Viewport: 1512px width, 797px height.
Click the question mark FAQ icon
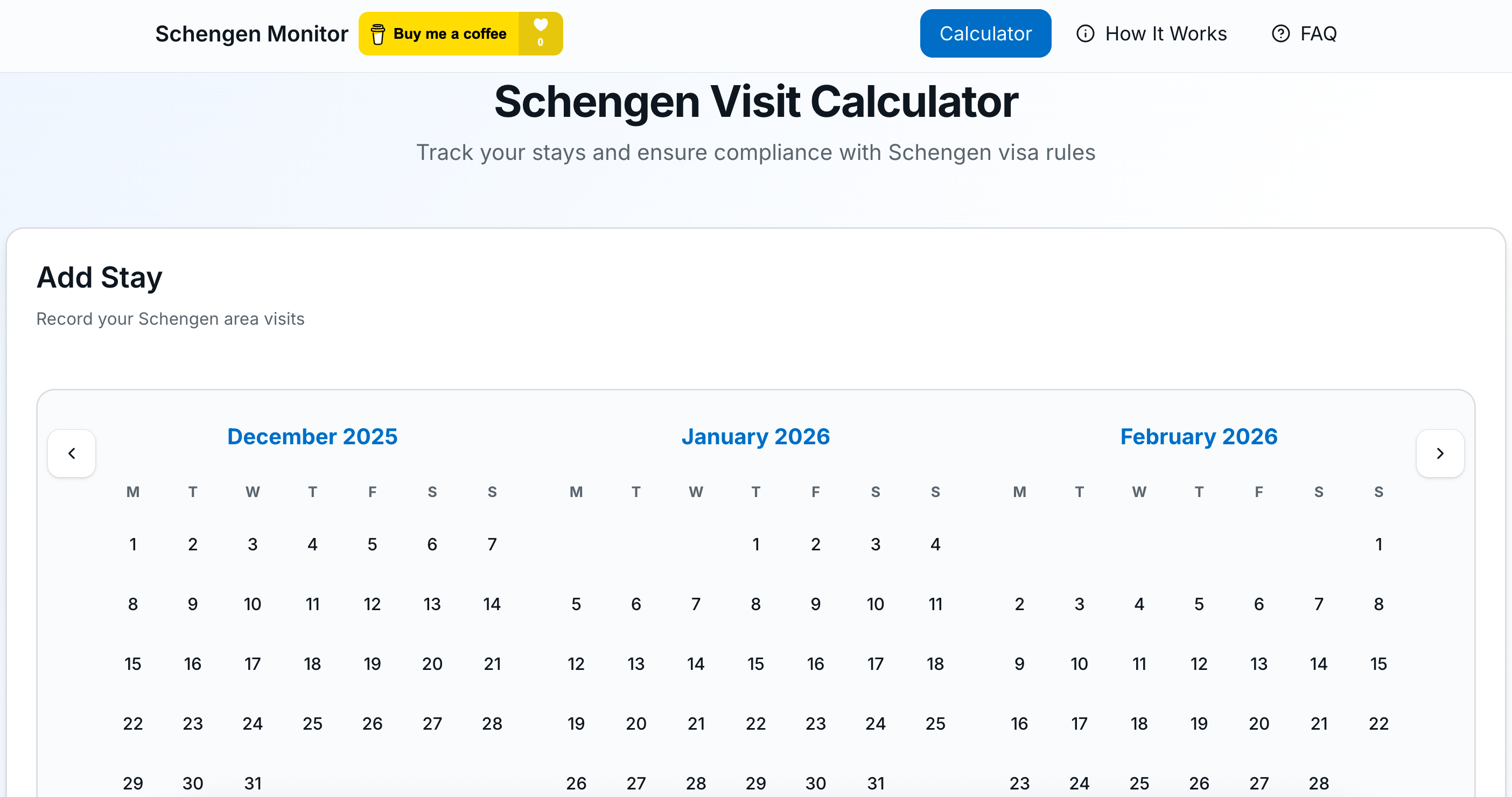coord(1280,33)
